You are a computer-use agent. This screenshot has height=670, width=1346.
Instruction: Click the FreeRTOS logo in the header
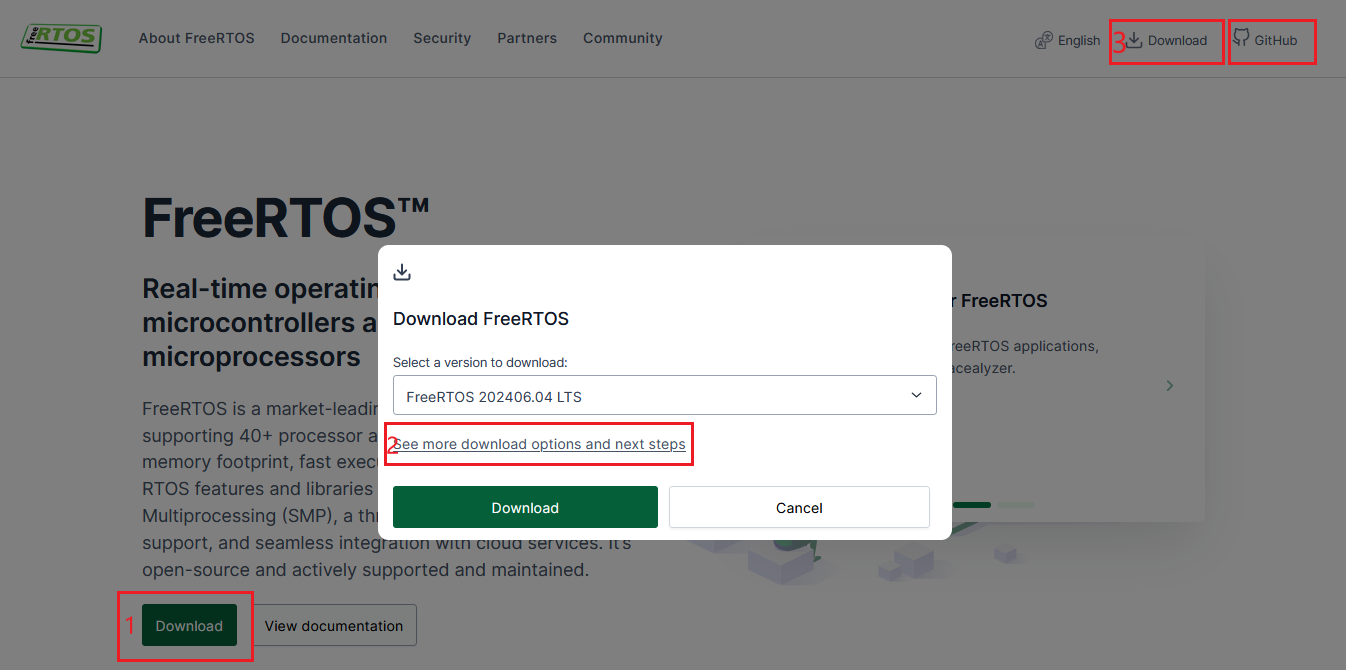(61, 38)
